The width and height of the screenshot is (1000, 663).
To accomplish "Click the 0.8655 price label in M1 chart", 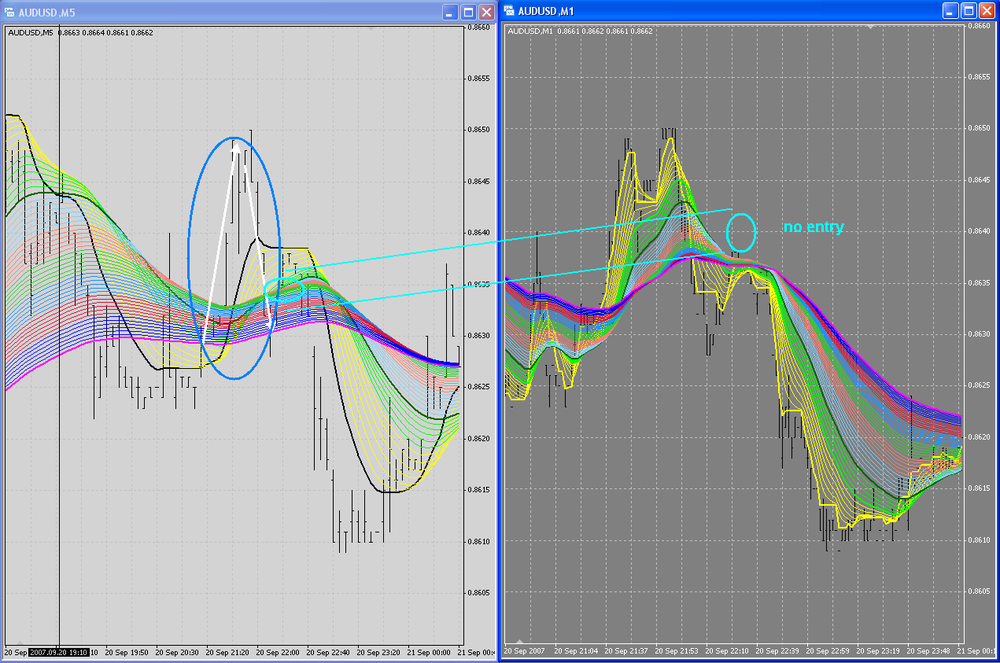I will [x=979, y=77].
